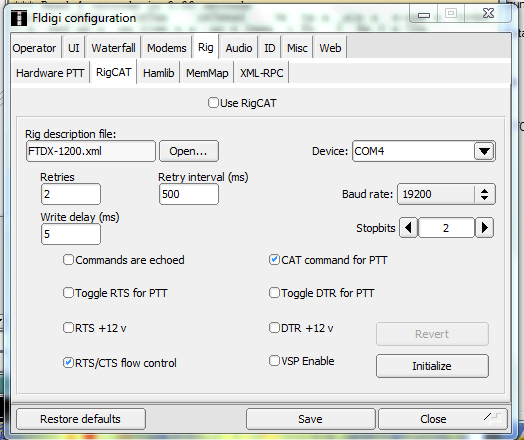The width and height of the screenshot is (524, 440).
Task: Toggle the CAT command for PTT checkbox
Action: pos(274,260)
